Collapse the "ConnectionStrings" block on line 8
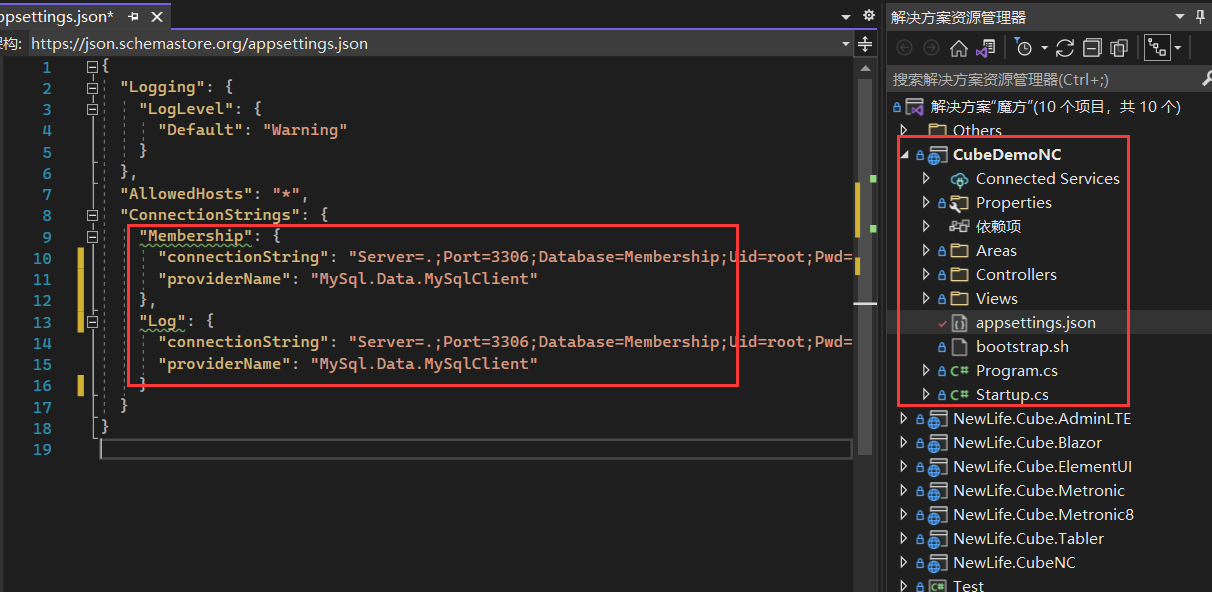1212x592 pixels. 93,215
